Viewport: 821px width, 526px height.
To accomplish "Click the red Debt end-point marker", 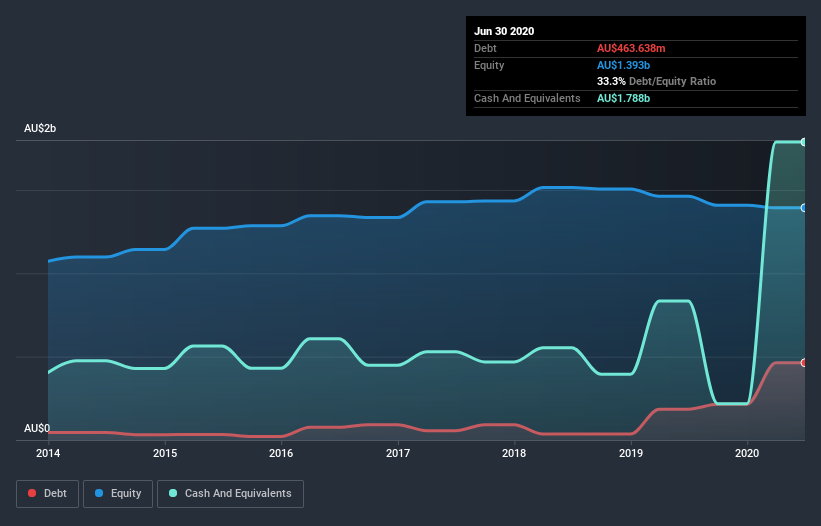I will tap(804, 363).
